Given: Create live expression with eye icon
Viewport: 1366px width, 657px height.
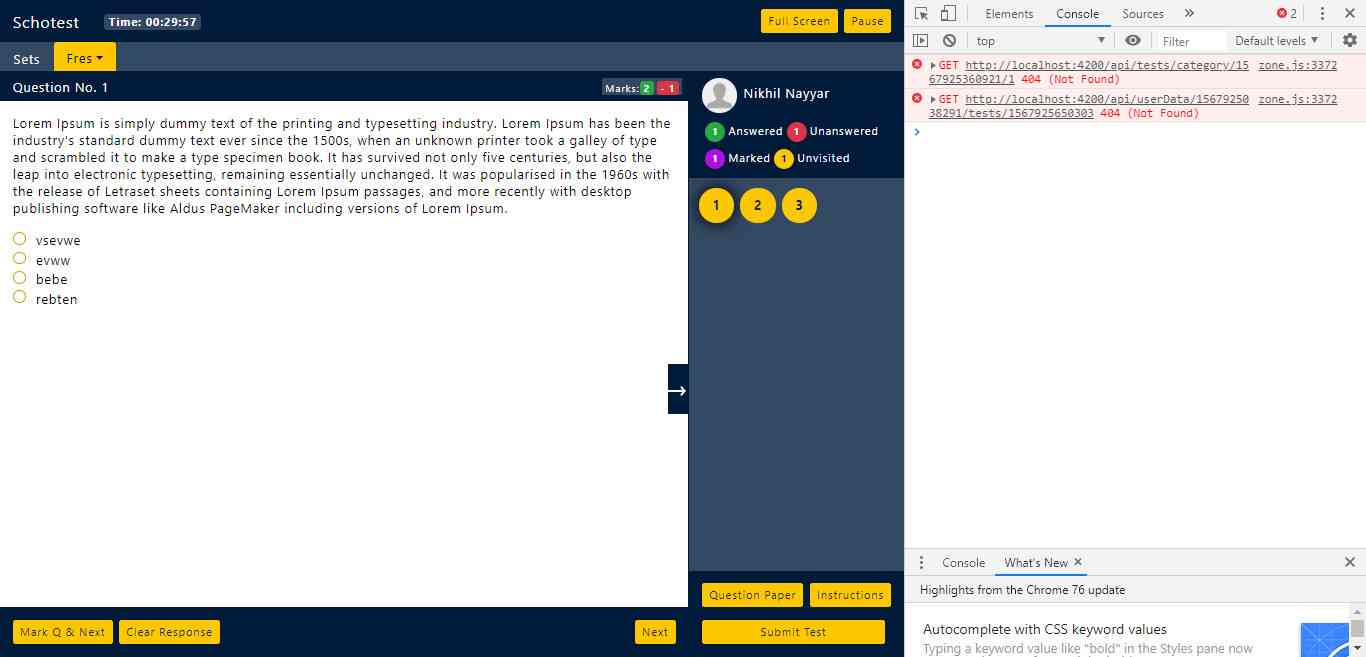Looking at the screenshot, I should click(1132, 41).
